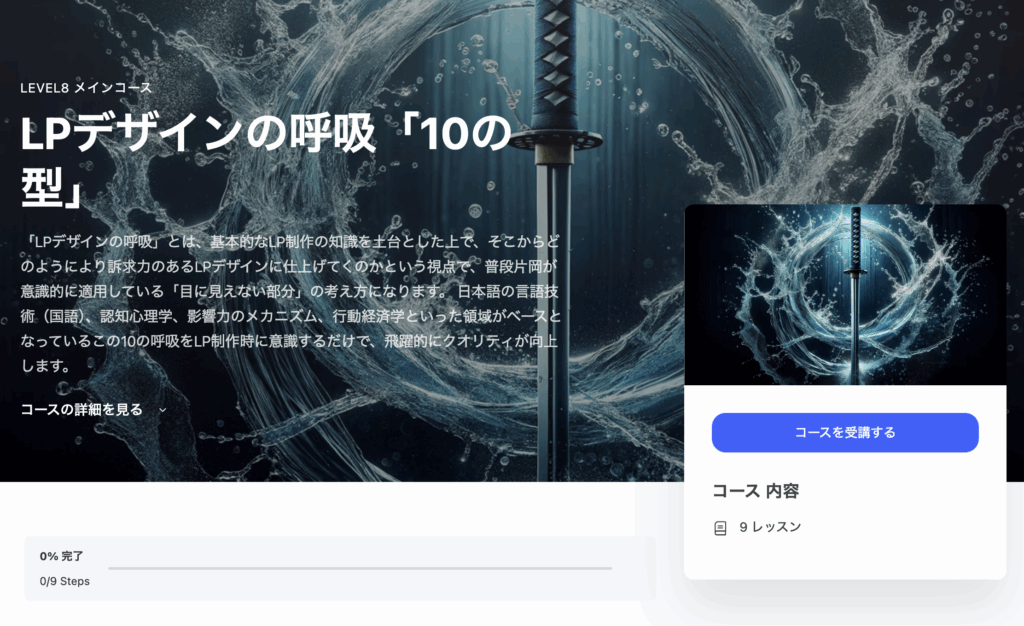The height and width of the screenshot is (626, 1024).
Task: Click the course title LPデザインの呼吸
Action: pos(198,133)
